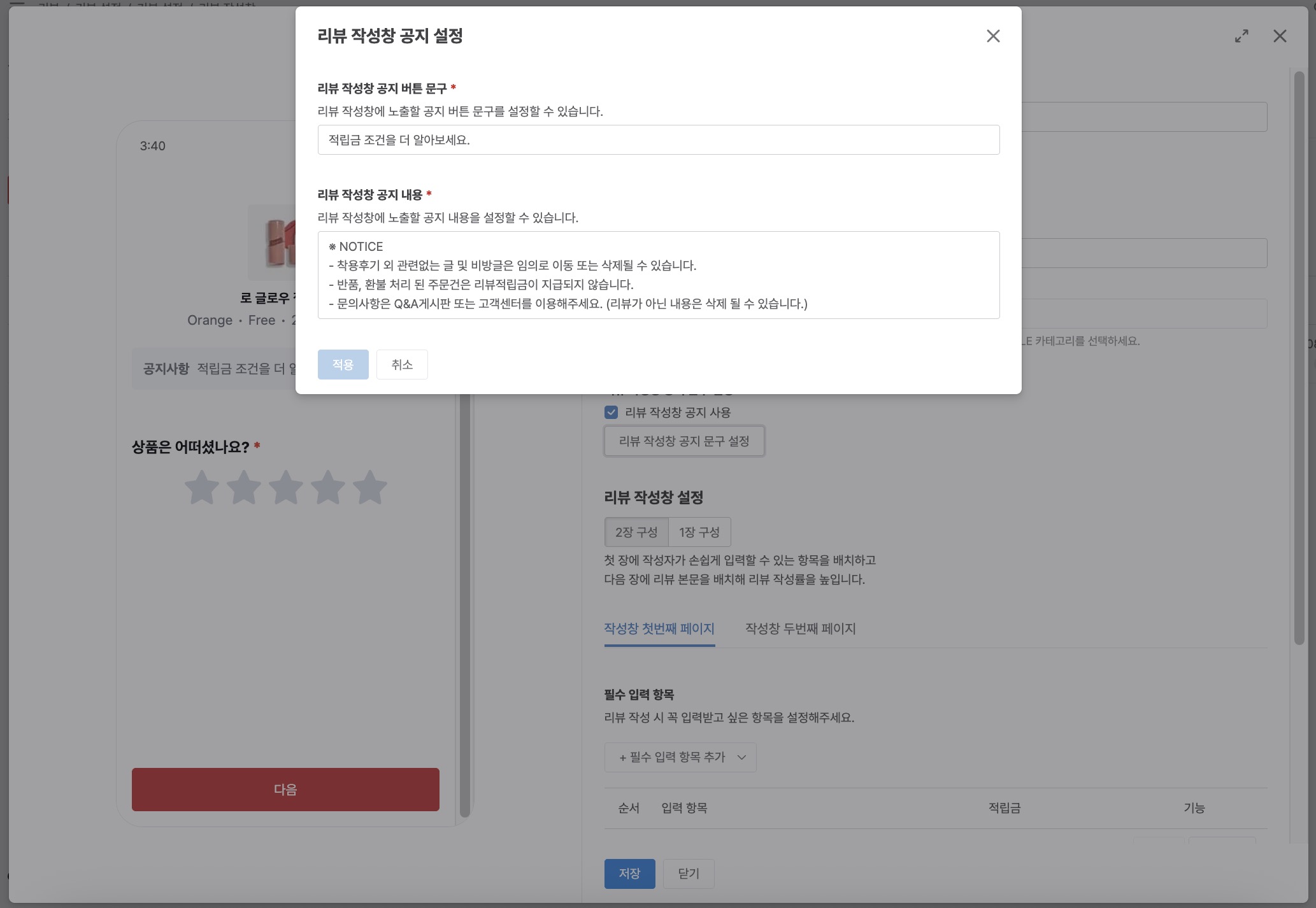This screenshot has width=1316, height=908.
Task: Click the 순서 column header
Action: click(629, 808)
